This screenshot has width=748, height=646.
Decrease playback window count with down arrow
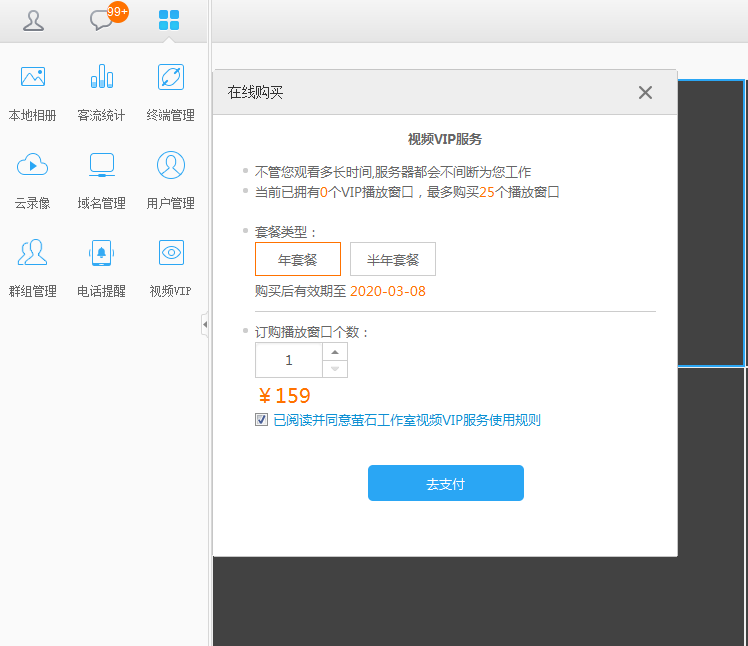[x=335, y=369]
